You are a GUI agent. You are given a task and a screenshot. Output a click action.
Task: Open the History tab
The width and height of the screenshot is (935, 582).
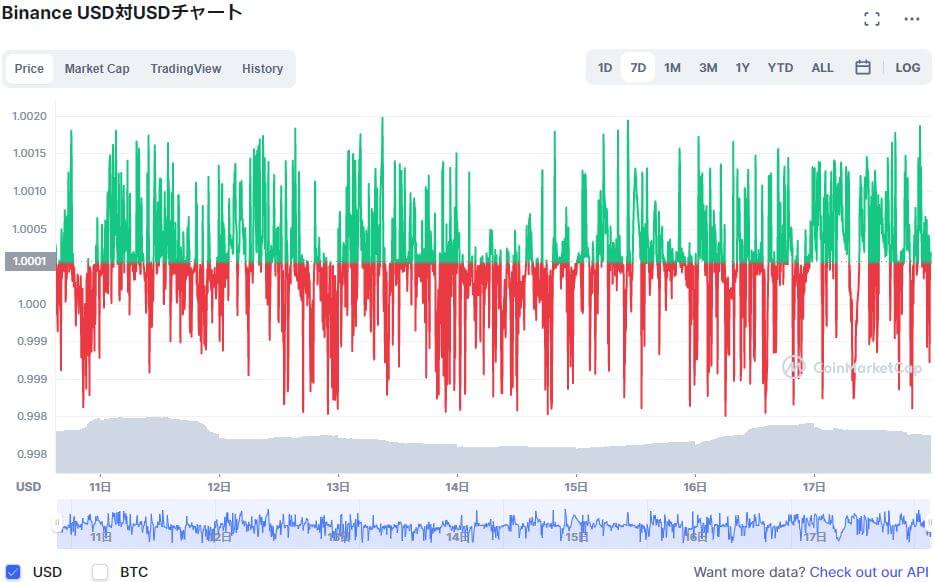click(x=262, y=69)
